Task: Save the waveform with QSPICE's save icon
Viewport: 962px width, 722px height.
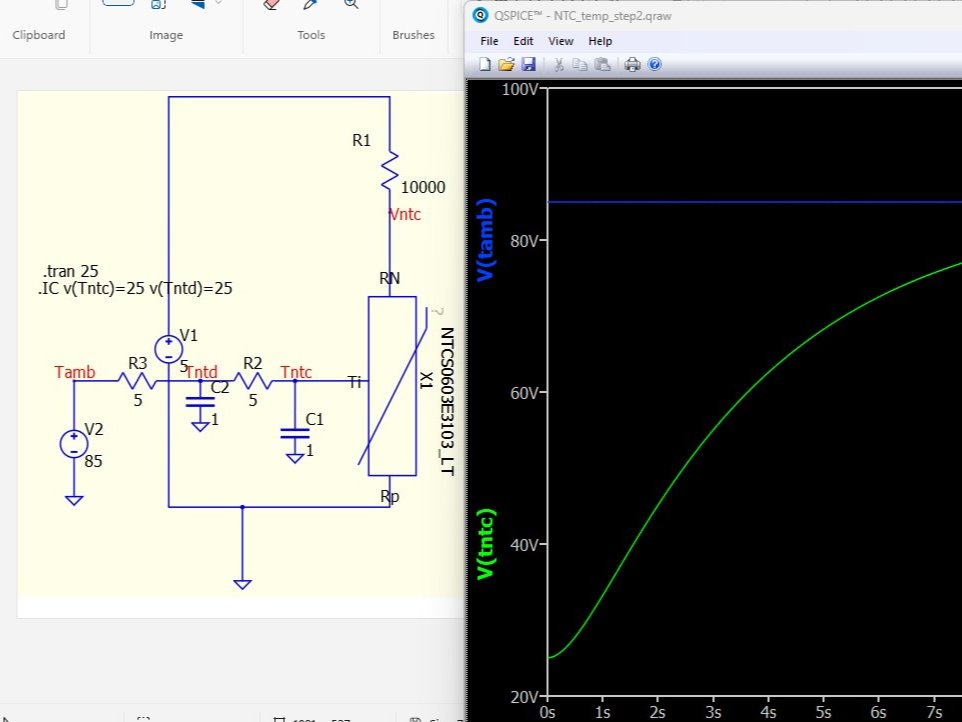Action: [529, 64]
